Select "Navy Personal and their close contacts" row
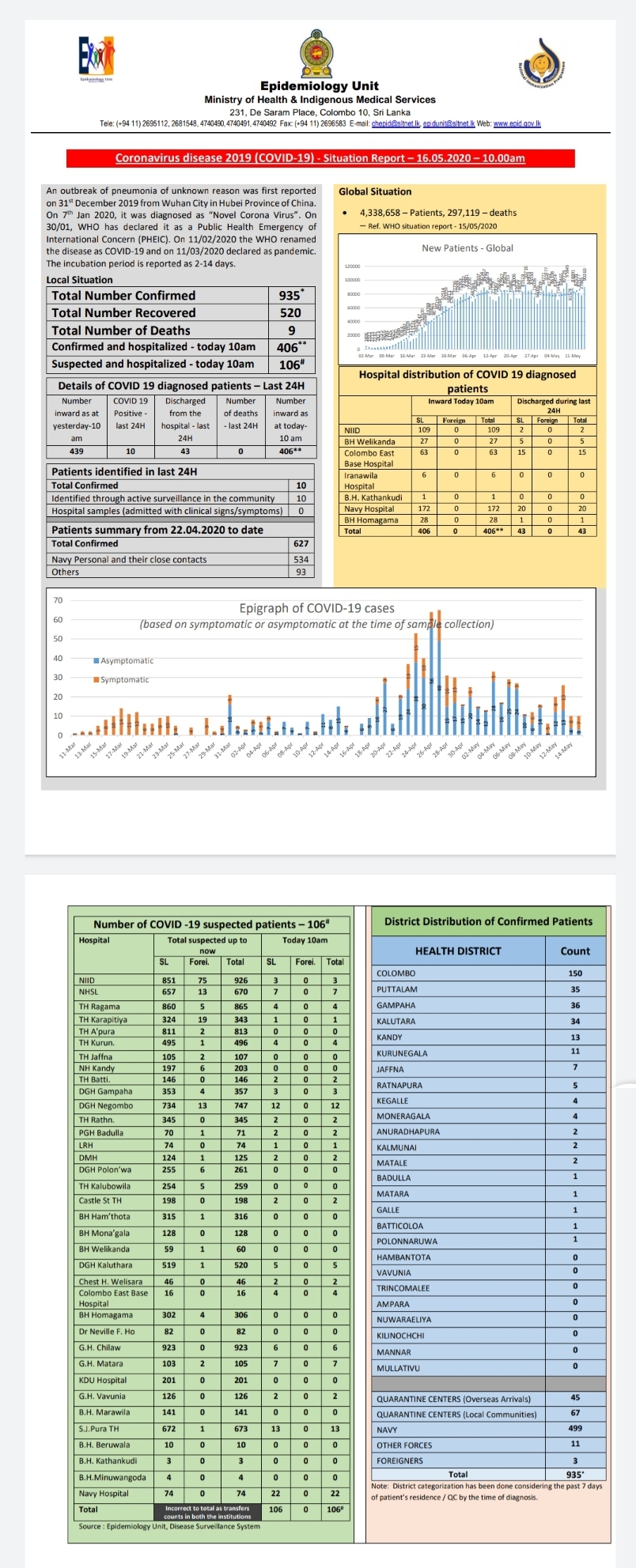Screen dimensions: 636x1568 [x=181, y=560]
